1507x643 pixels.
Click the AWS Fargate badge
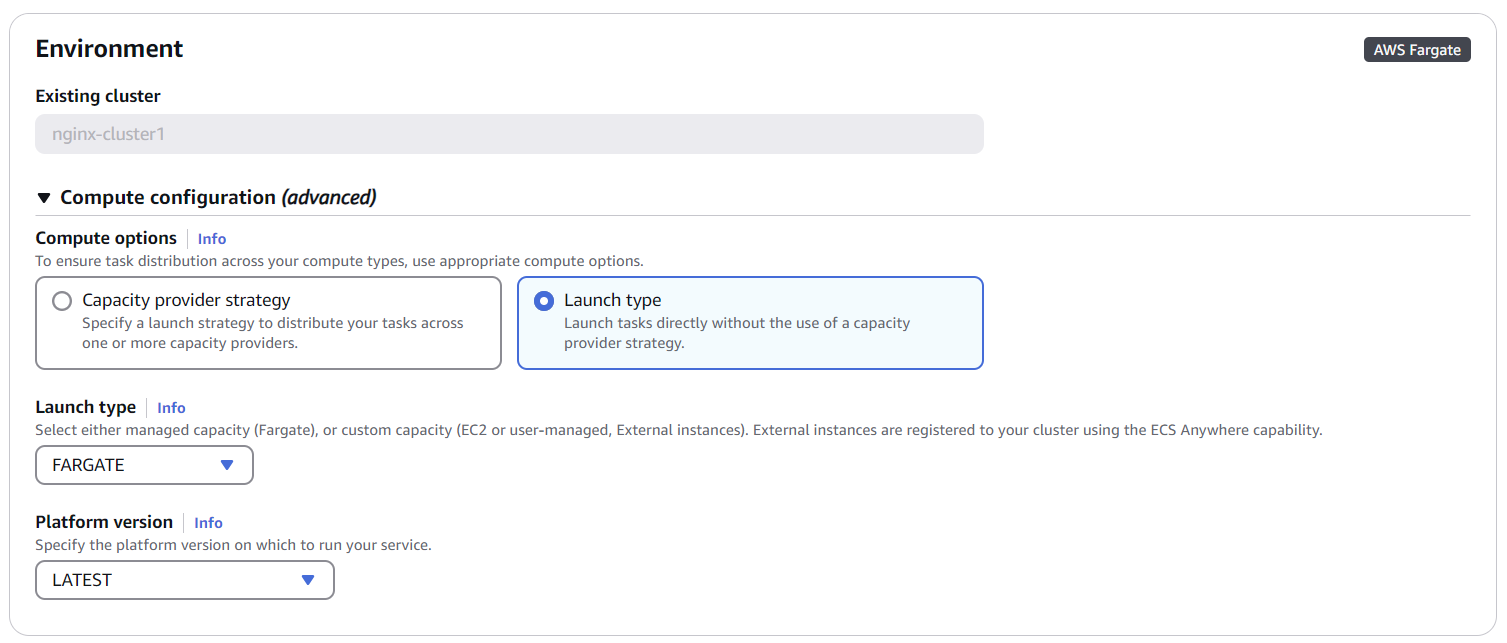coord(1417,50)
